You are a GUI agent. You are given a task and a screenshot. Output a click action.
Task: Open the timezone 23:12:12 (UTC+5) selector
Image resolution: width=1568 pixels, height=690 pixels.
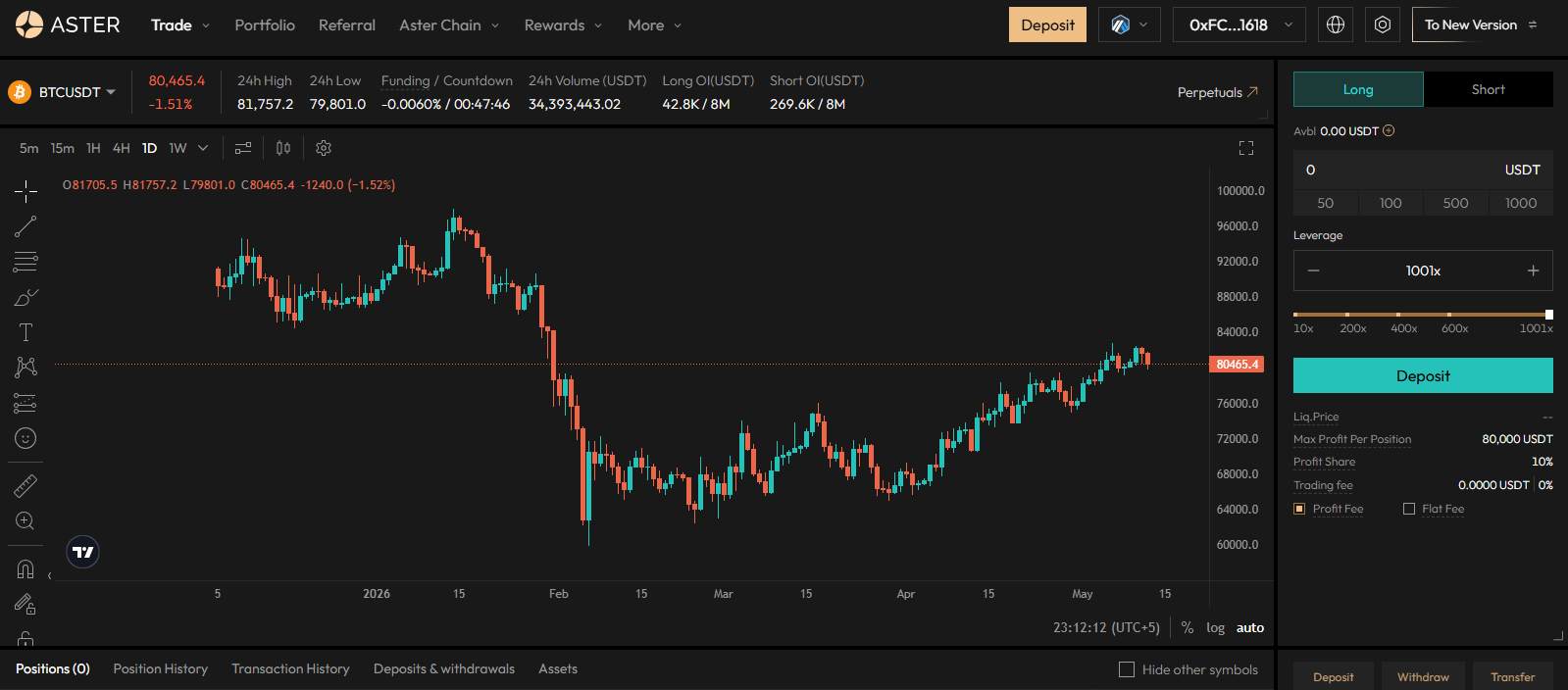[x=1106, y=627]
